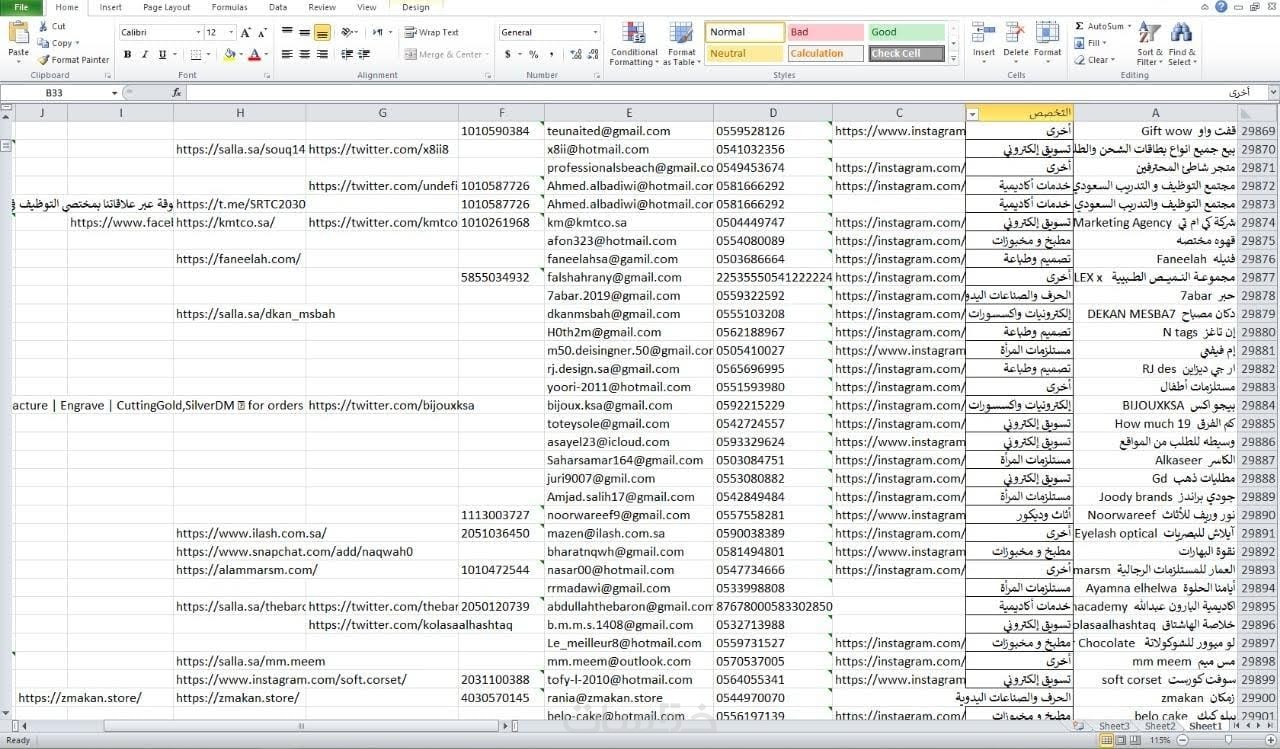Image resolution: width=1280 pixels, height=749 pixels.
Task: Select Middle Align icon
Action: point(305,33)
